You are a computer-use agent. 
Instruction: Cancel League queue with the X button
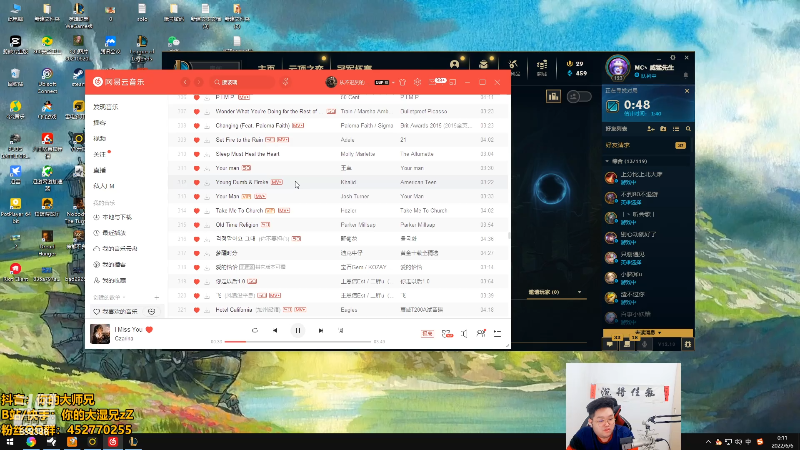coord(687,91)
